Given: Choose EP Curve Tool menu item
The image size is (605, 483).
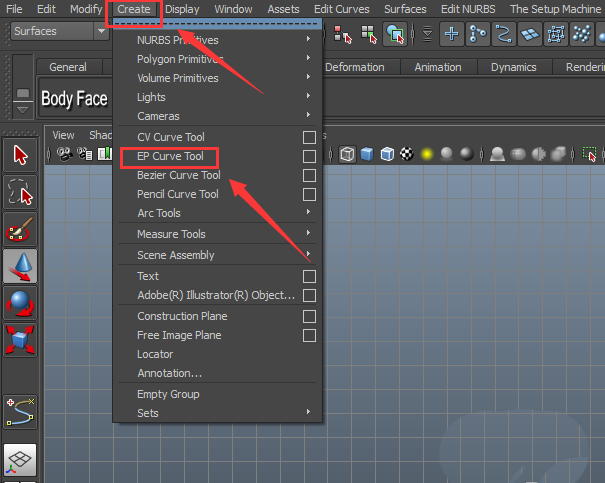Looking at the screenshot, I should (x=170, y=156).
